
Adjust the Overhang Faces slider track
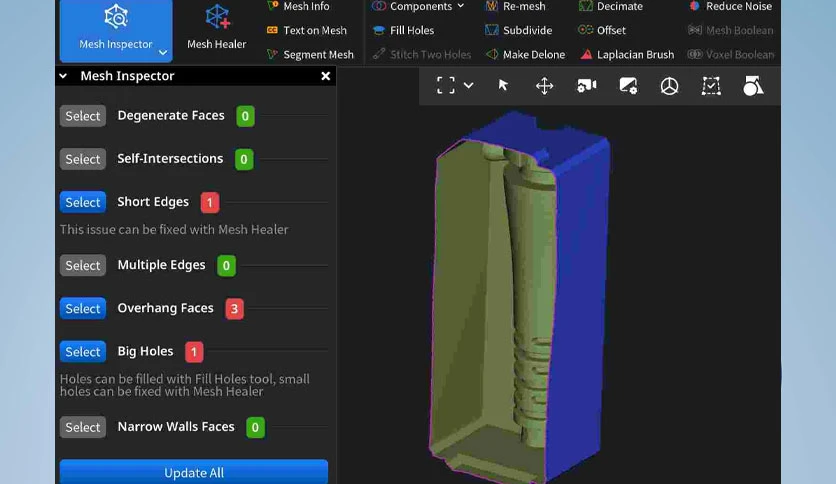point(290,308)
